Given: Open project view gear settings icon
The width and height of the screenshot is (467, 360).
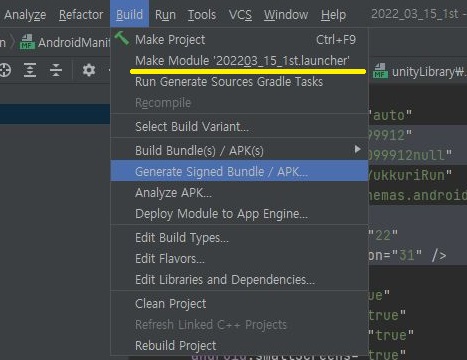Looking at the screenshot, I should [x=89, y=70].
